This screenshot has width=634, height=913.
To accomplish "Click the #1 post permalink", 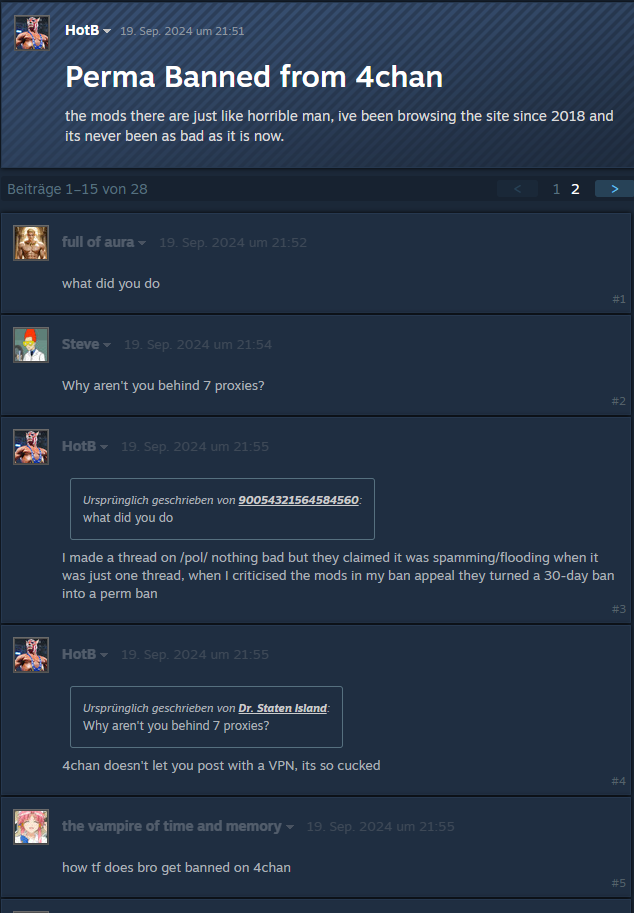I will click(x=619, y=299).
